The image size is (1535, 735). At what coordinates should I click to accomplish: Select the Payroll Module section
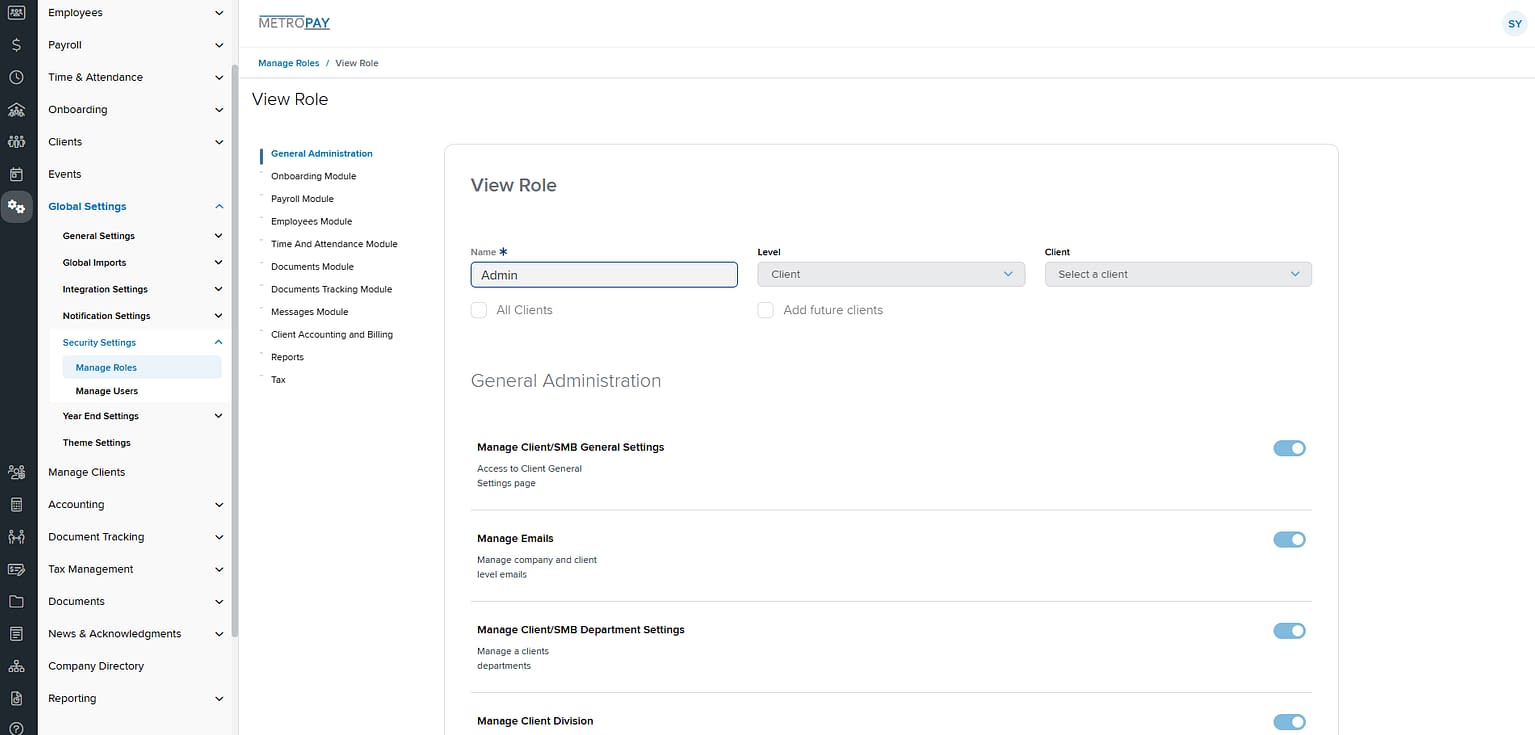(302, 198)
